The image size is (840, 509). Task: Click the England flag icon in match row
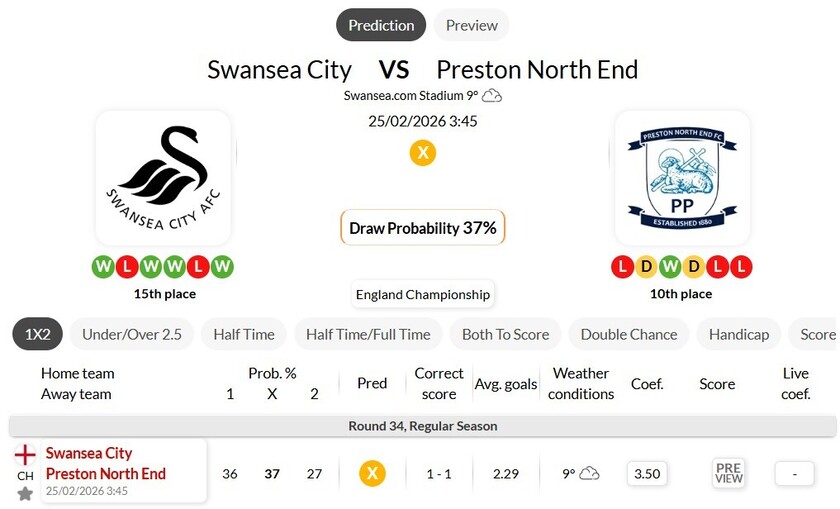coord(25,455)
